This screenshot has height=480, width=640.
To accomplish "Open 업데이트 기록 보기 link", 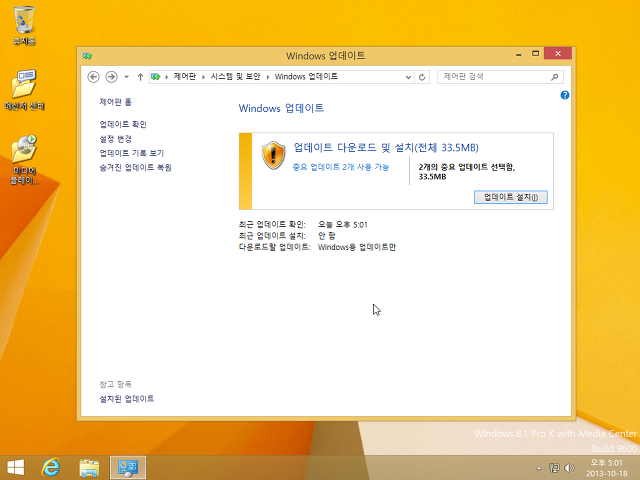I will (x=132, y=153).
